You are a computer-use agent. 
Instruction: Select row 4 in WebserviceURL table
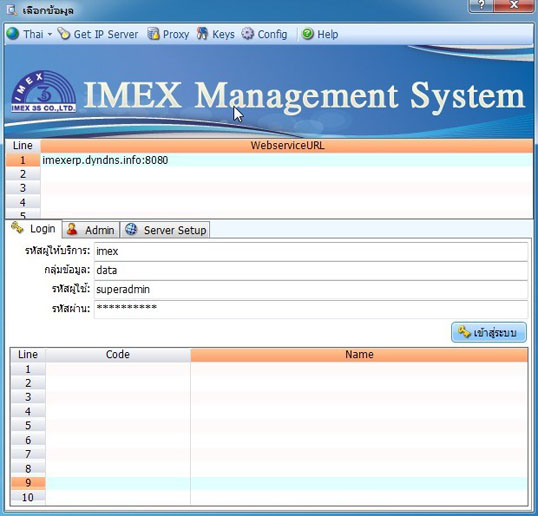coord(269,202)
